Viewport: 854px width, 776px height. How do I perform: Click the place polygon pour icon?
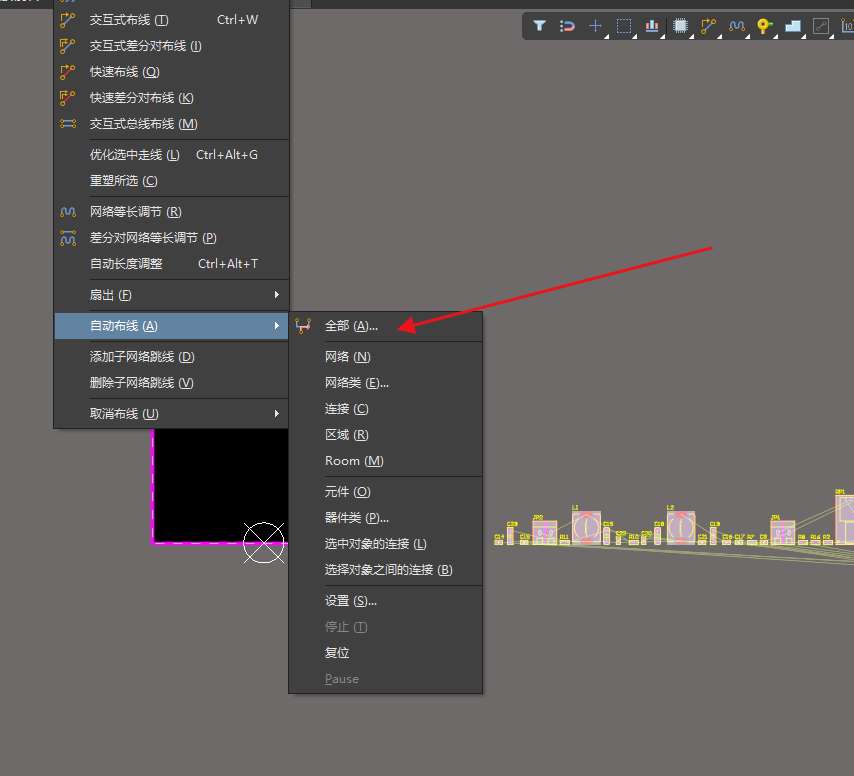pyautogui.click(x=792, y=26)
